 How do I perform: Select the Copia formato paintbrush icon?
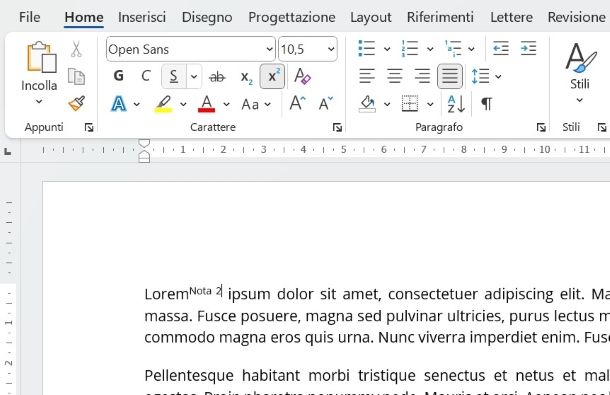pyautogui.click(x=77, y=104)
